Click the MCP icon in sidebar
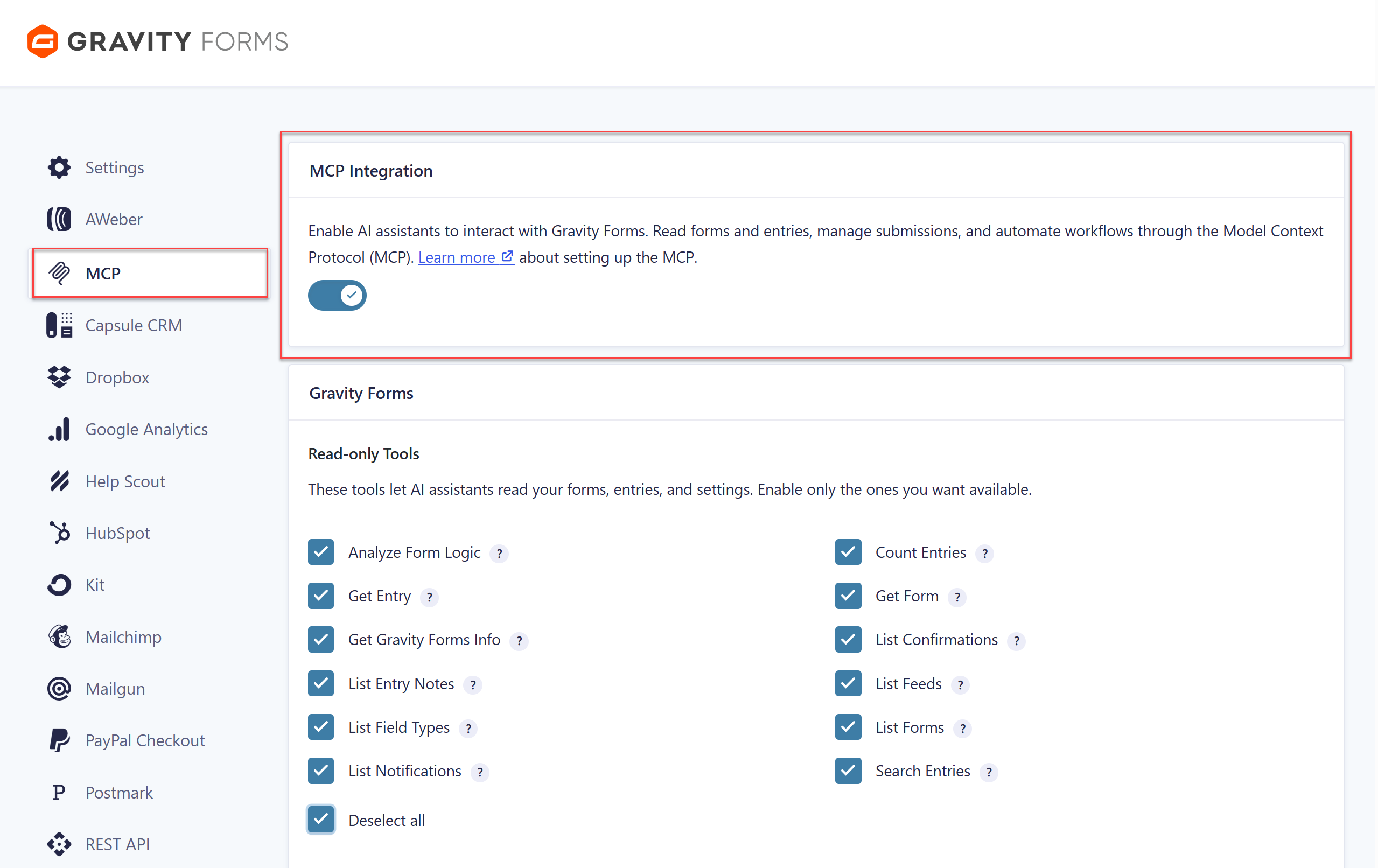This screenshot has height=868, width=1378. tap(59, 274)
